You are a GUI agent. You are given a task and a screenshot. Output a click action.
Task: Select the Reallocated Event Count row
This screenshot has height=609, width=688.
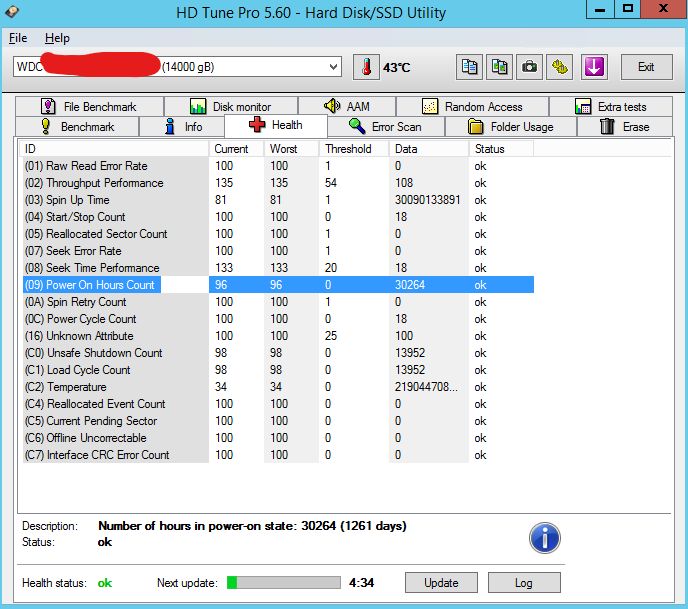click(x=278, y=404)
